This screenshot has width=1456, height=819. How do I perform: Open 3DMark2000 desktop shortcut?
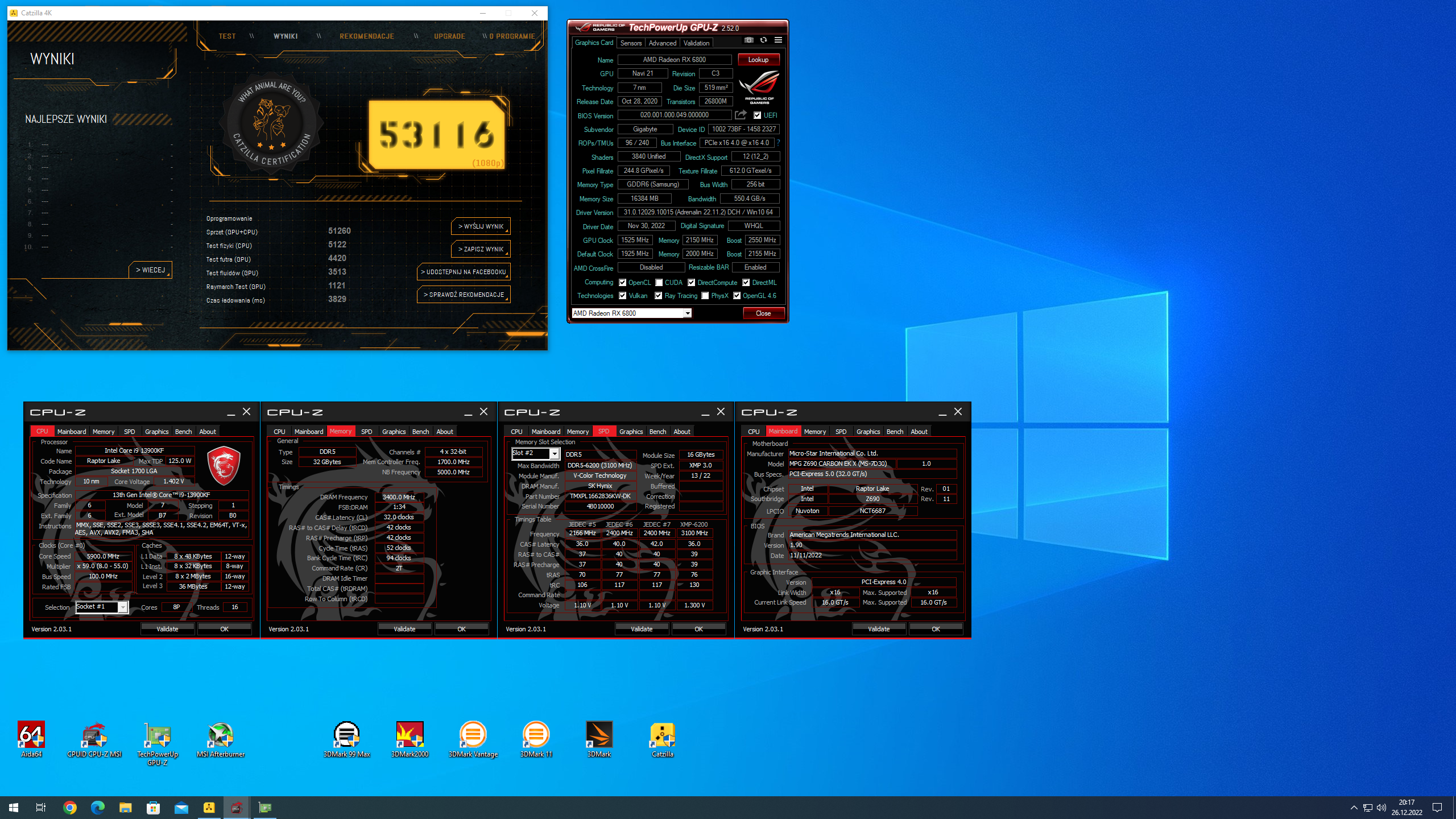point(410,739)
